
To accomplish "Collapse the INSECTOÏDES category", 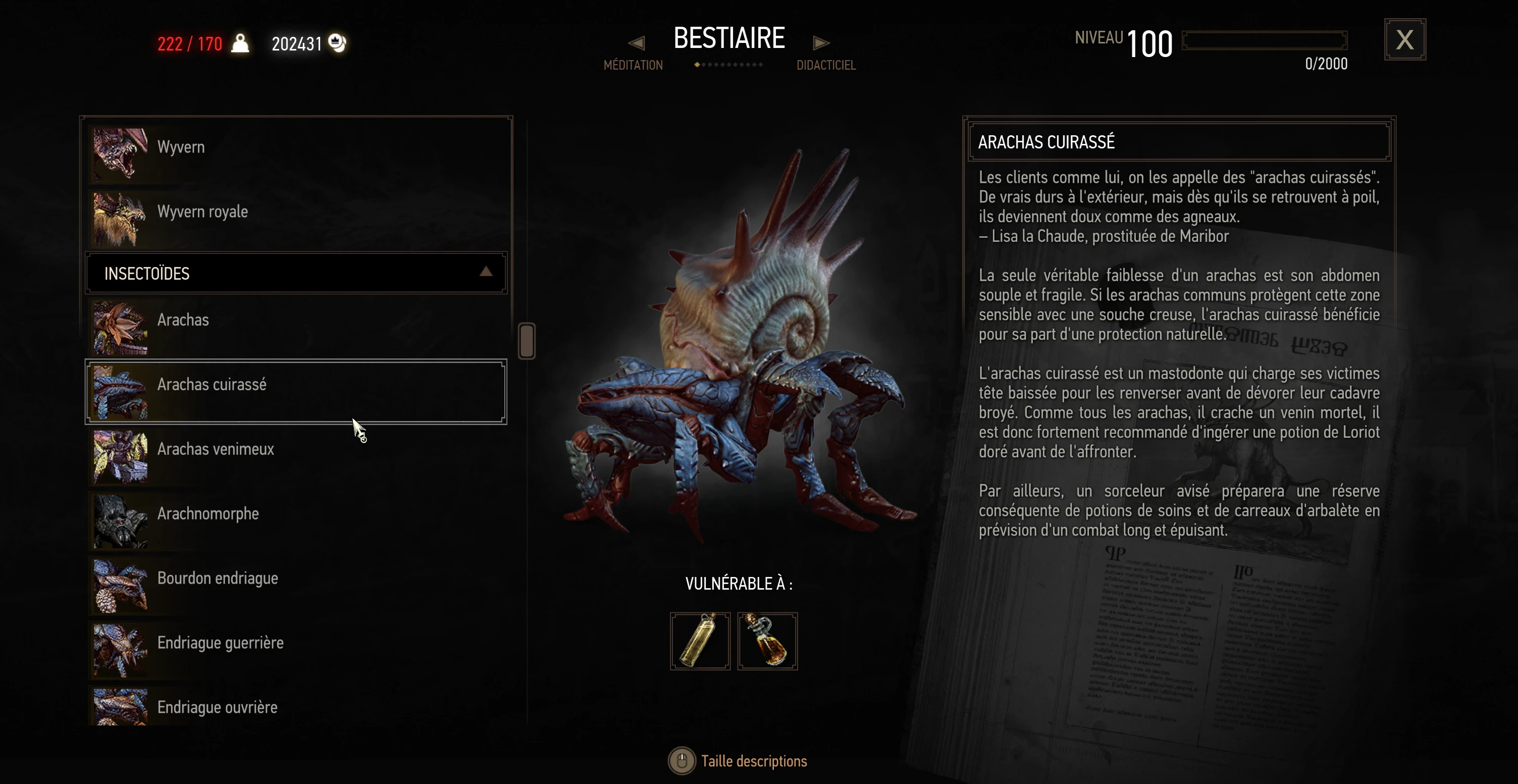I will (296, 273).
